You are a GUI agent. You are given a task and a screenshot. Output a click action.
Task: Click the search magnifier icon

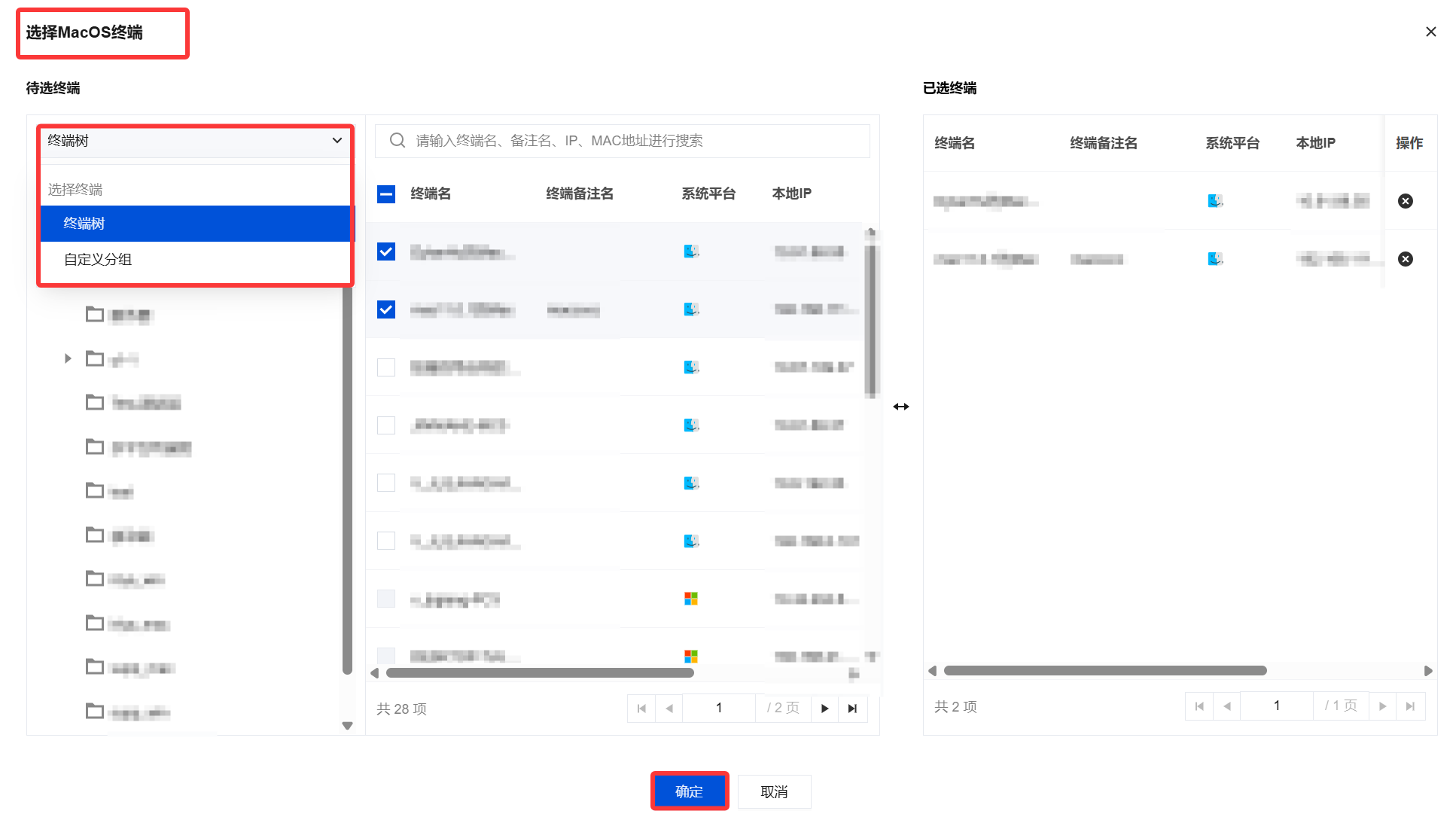point(397,141)
